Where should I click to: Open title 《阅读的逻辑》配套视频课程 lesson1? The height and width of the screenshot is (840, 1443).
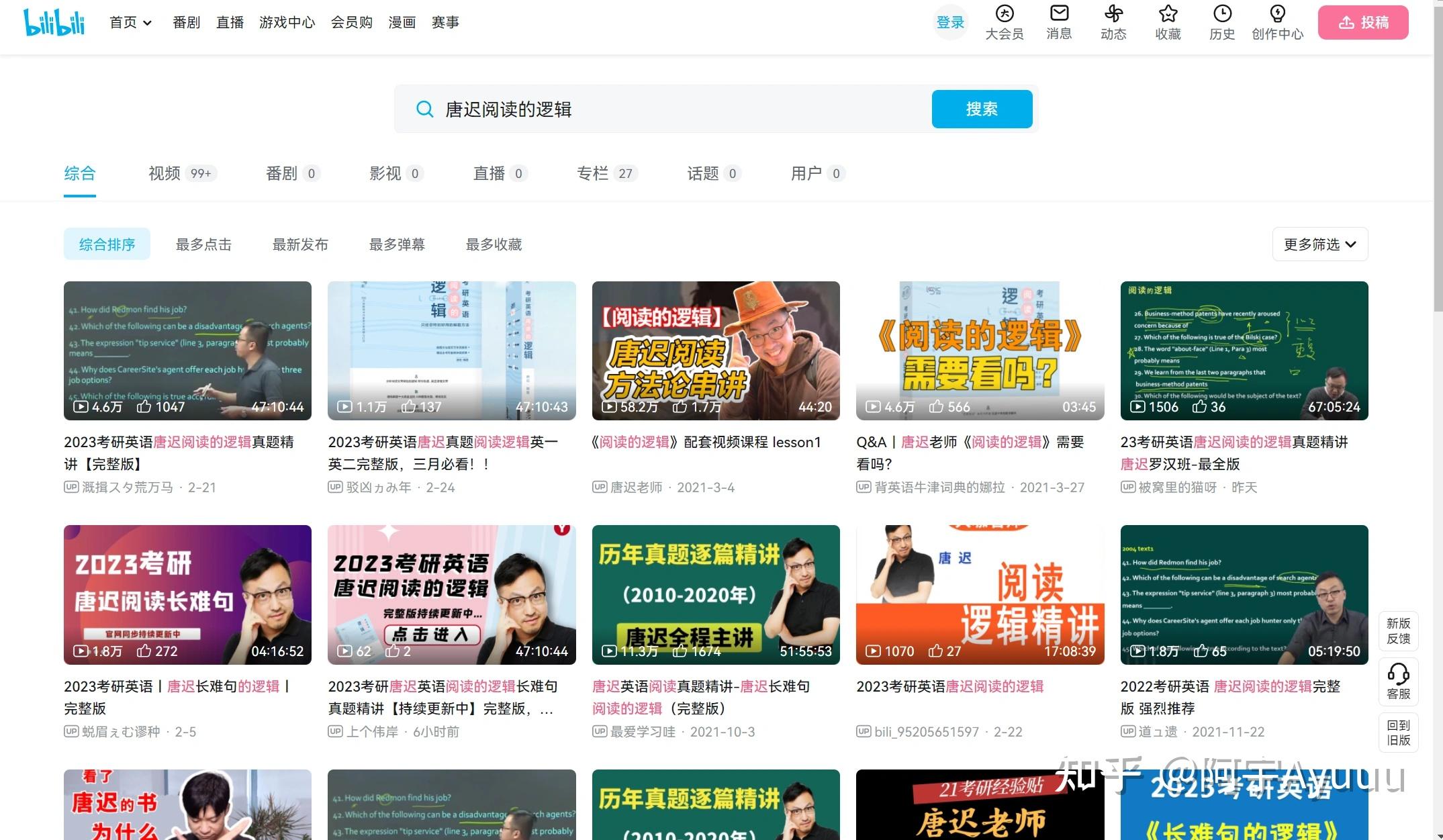(706, 442)
